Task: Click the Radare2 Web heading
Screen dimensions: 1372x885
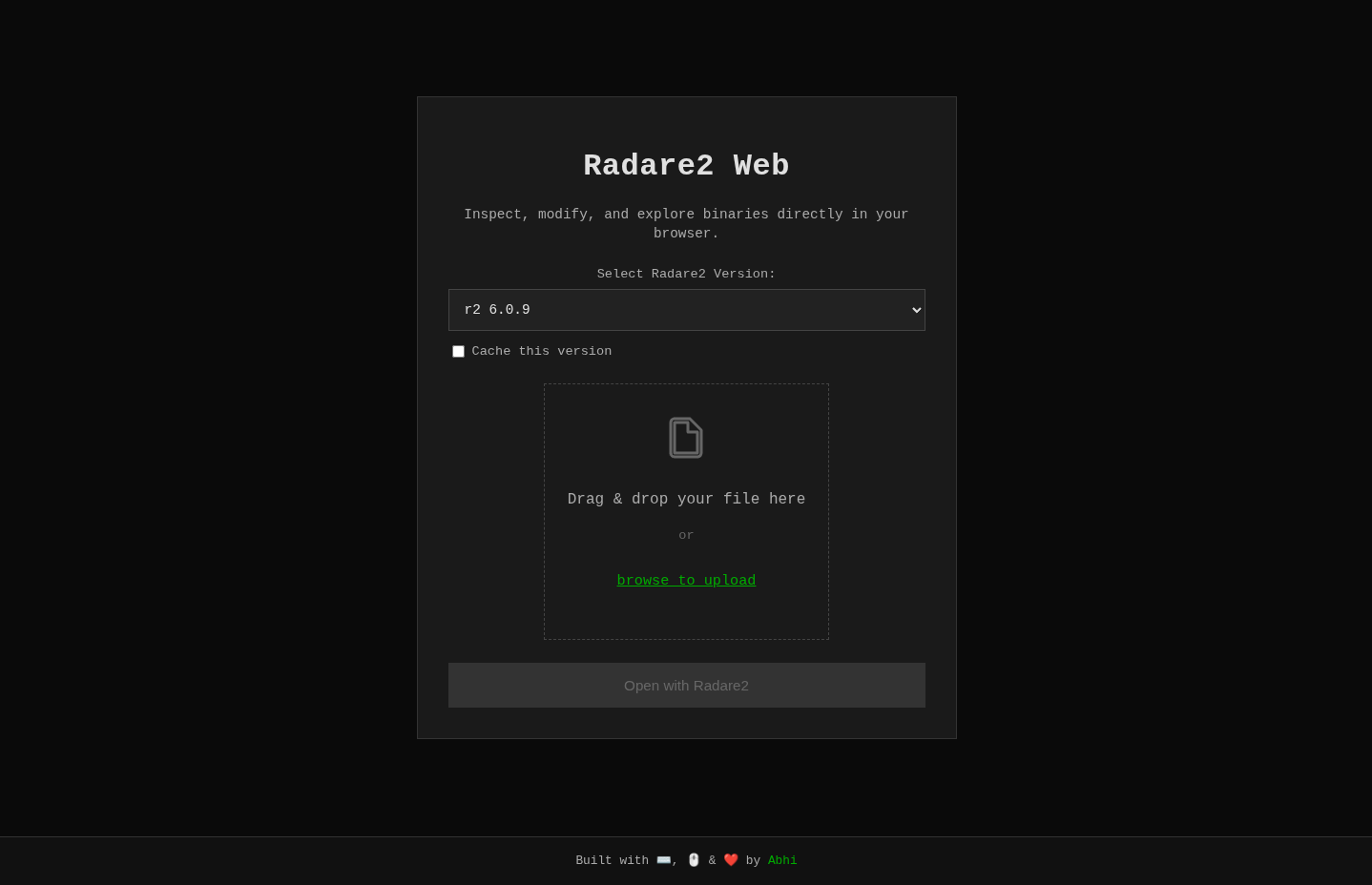Action: point(687,166)
